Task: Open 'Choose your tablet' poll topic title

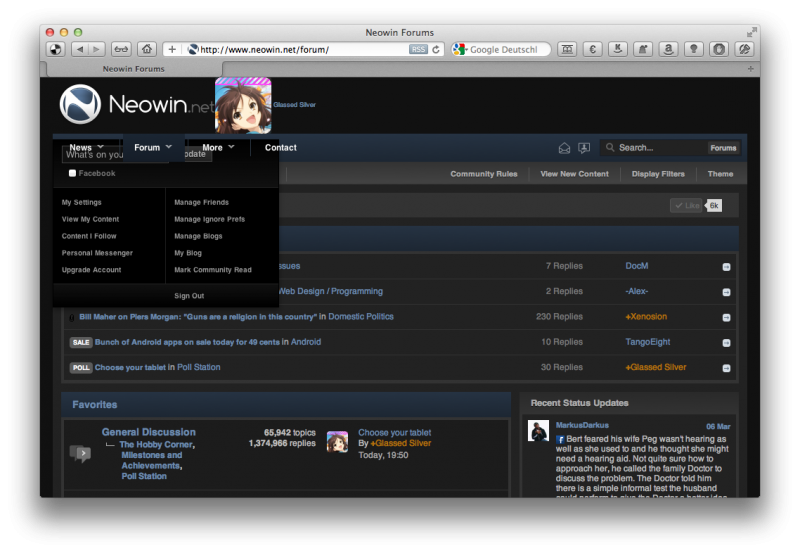Action: click(x=130, y=367)
